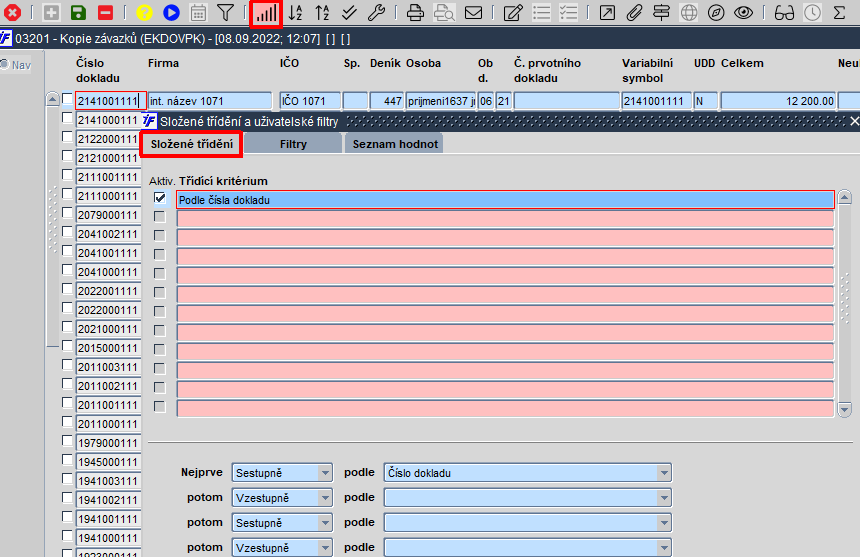Image resolution: width=860 pixels, height=557 pixels.
Task: Click the blue play run icon
Action: pyautogui.click(x=171, y=12)
